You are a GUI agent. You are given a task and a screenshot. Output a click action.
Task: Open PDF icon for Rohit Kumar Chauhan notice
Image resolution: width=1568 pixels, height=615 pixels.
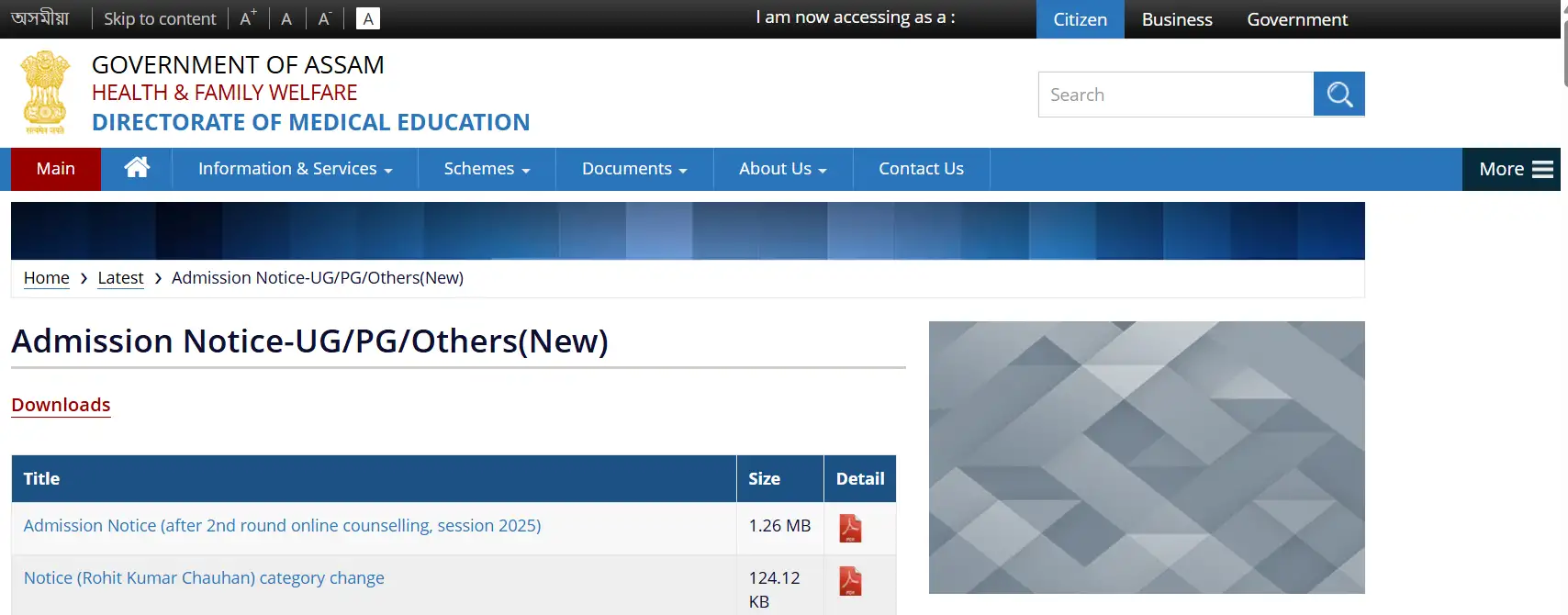(x=850, y=581)
